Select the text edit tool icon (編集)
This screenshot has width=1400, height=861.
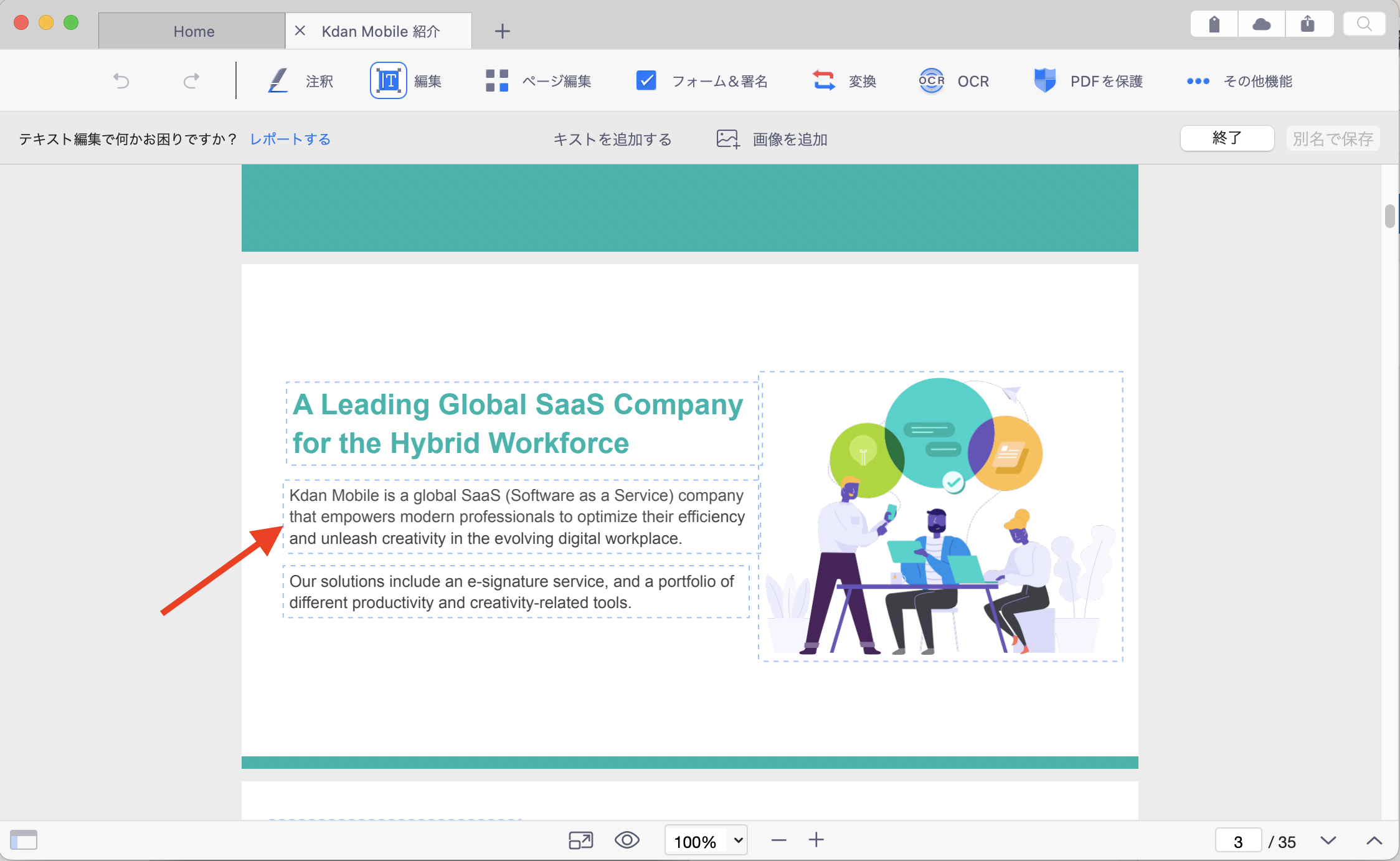tap(389, 81)
